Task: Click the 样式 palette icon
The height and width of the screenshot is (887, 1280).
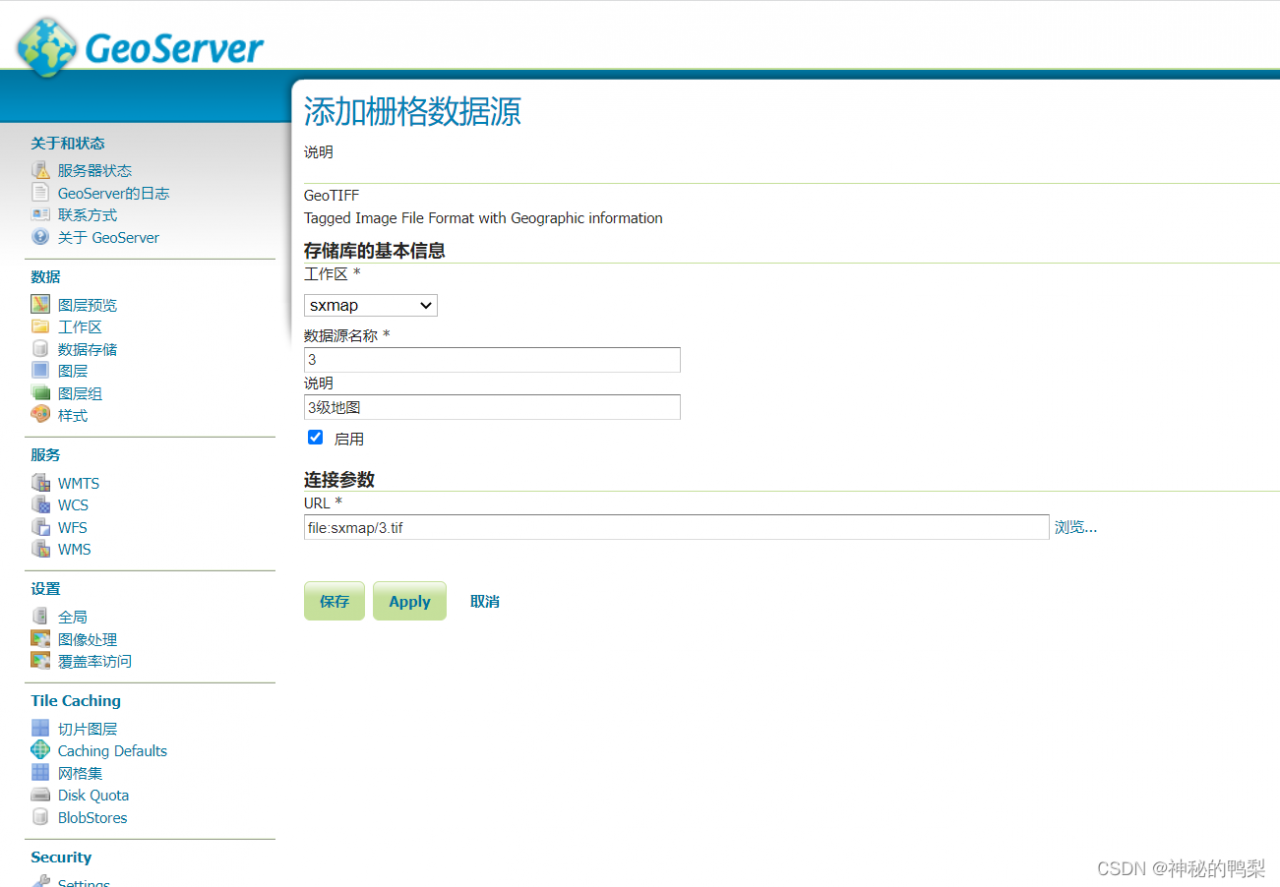Action: coord(40,414)
